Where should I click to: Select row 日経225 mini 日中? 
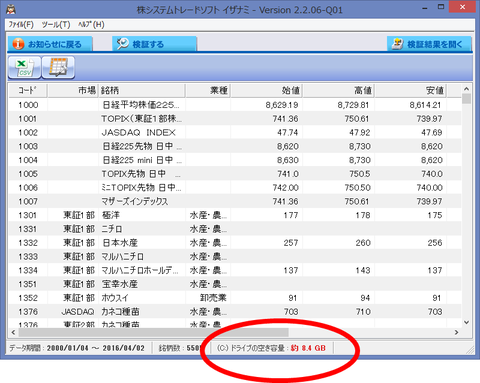(235, 160)
